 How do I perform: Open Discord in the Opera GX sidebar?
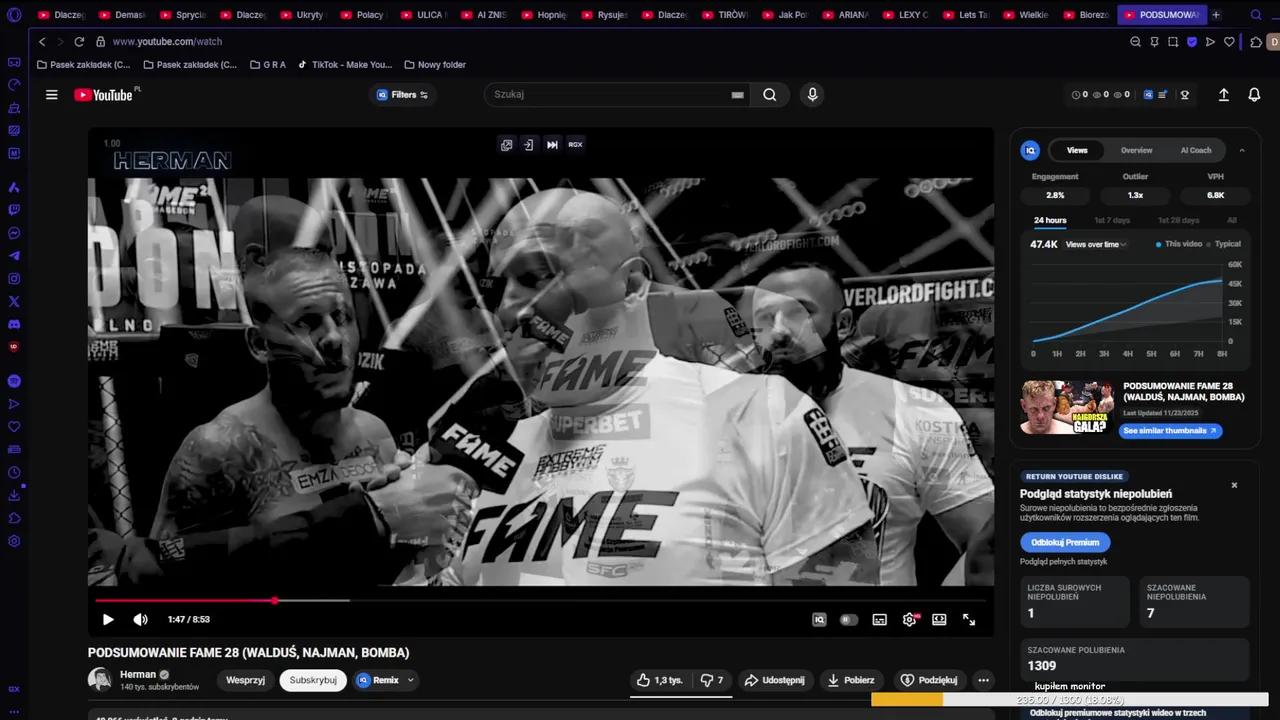point(14,325)
